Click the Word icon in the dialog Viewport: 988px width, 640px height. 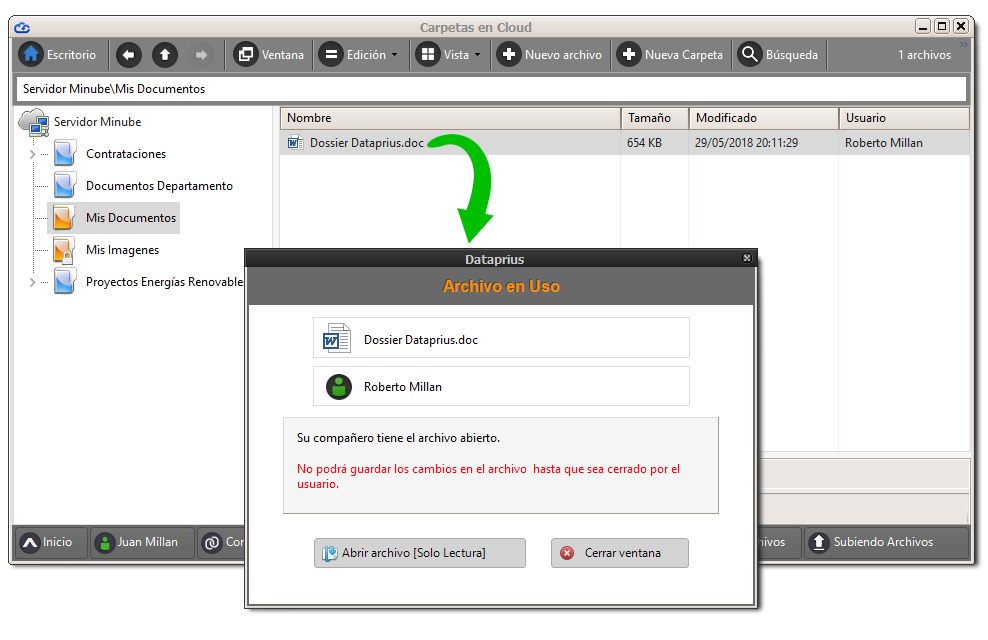pos(337,338)
